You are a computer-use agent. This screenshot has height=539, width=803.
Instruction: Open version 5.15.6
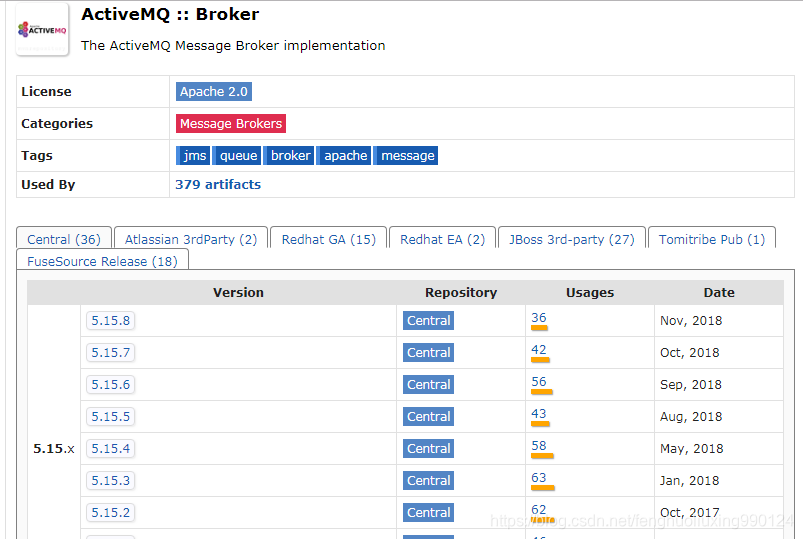tap(111, 385)
